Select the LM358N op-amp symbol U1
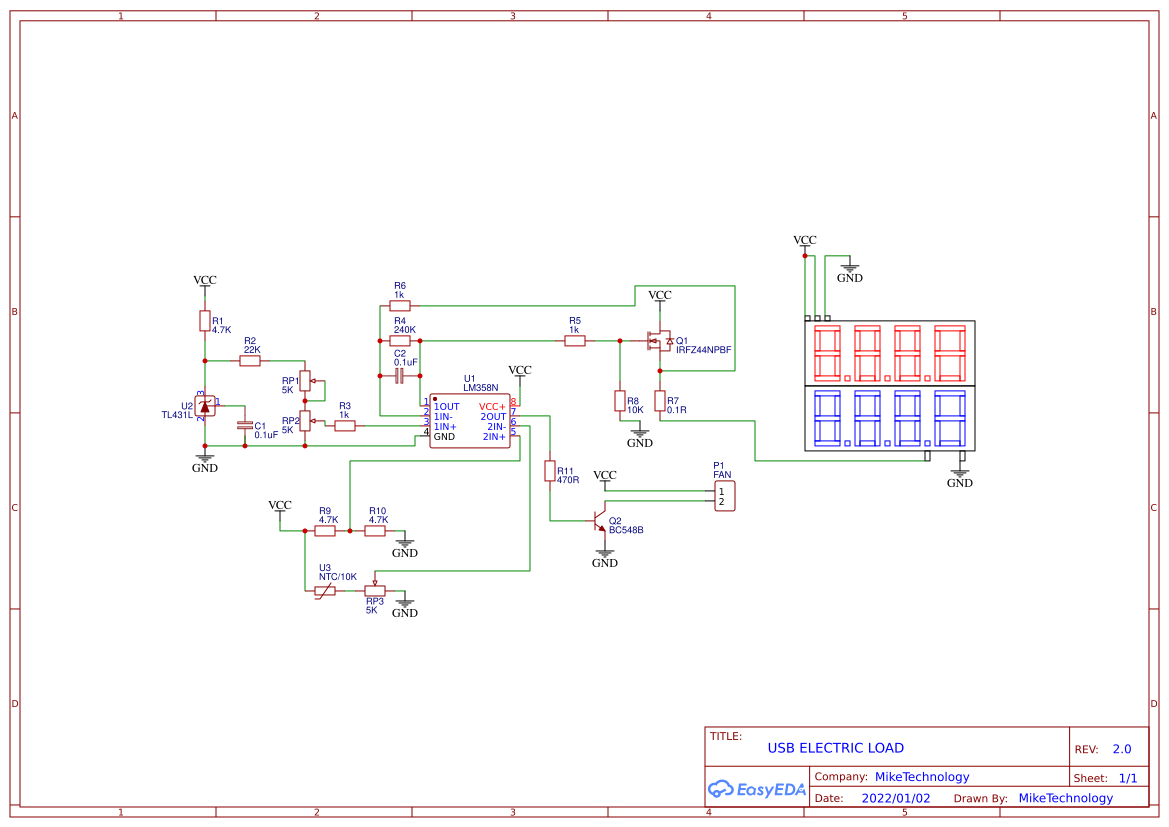 (468, 420)
